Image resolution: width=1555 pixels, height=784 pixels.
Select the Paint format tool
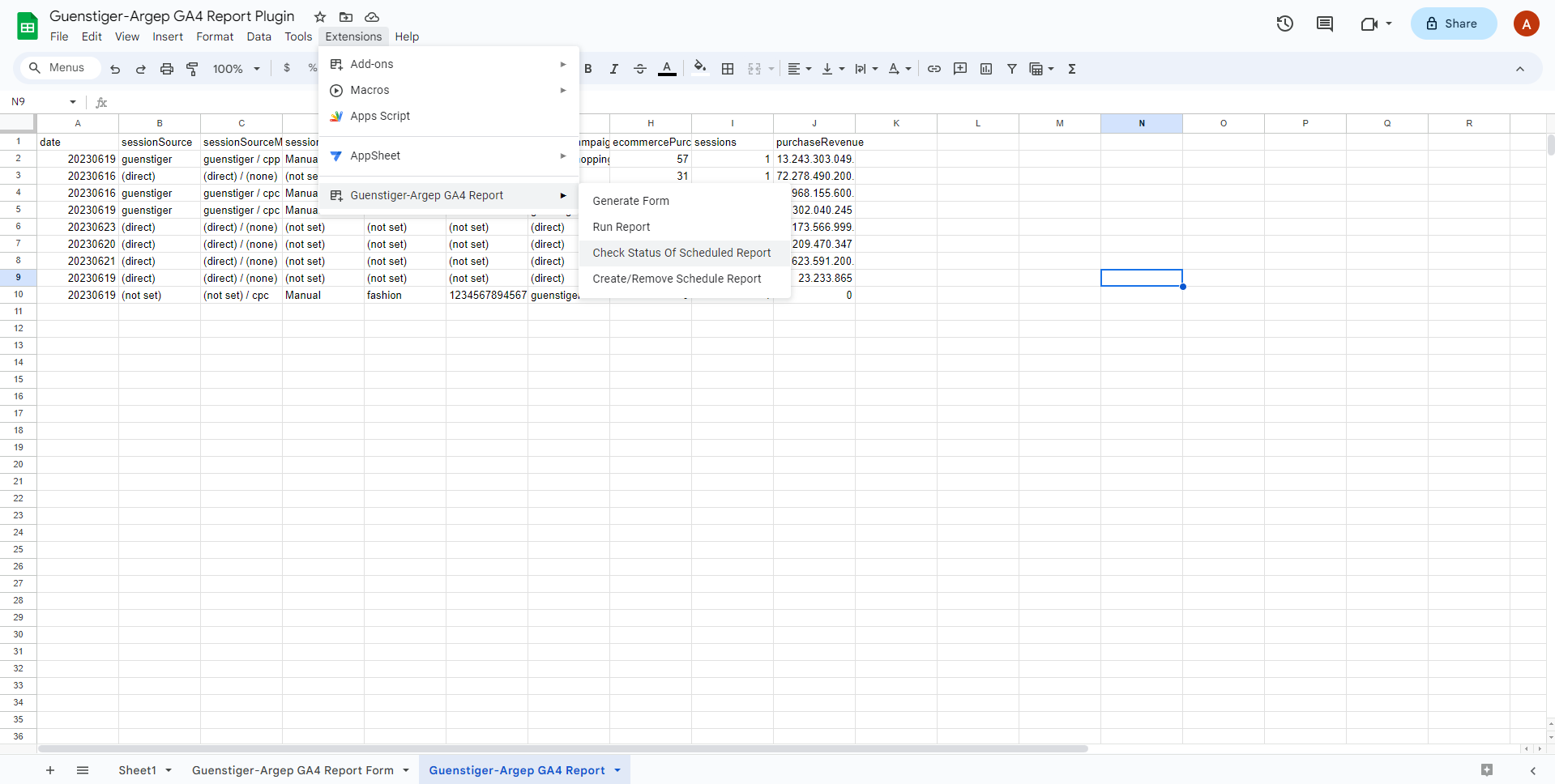tap(192, 69)
